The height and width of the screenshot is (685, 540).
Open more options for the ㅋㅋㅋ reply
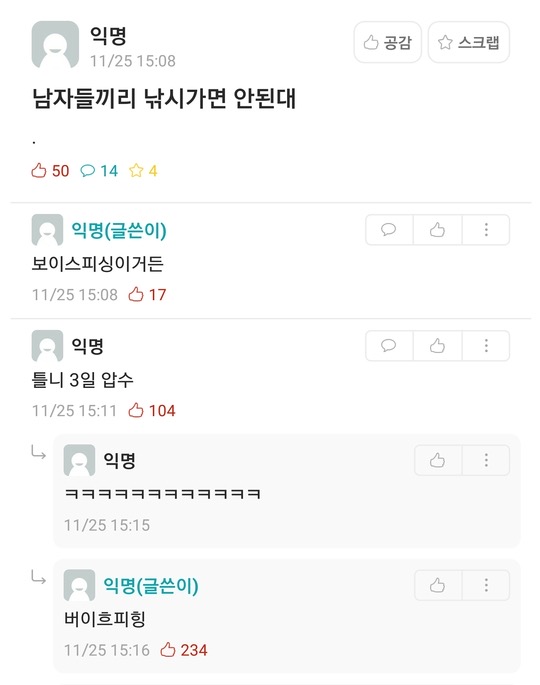click(486, 460)
